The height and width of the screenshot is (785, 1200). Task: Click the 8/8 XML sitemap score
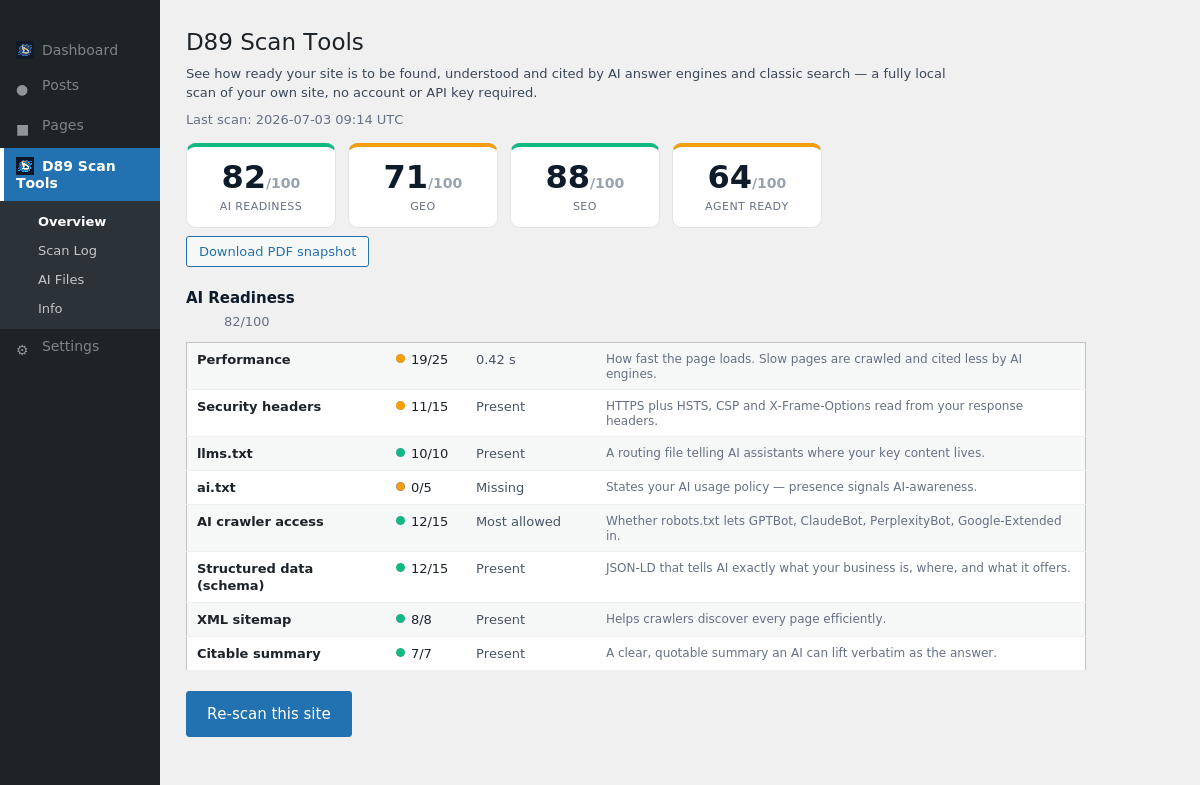421,620
